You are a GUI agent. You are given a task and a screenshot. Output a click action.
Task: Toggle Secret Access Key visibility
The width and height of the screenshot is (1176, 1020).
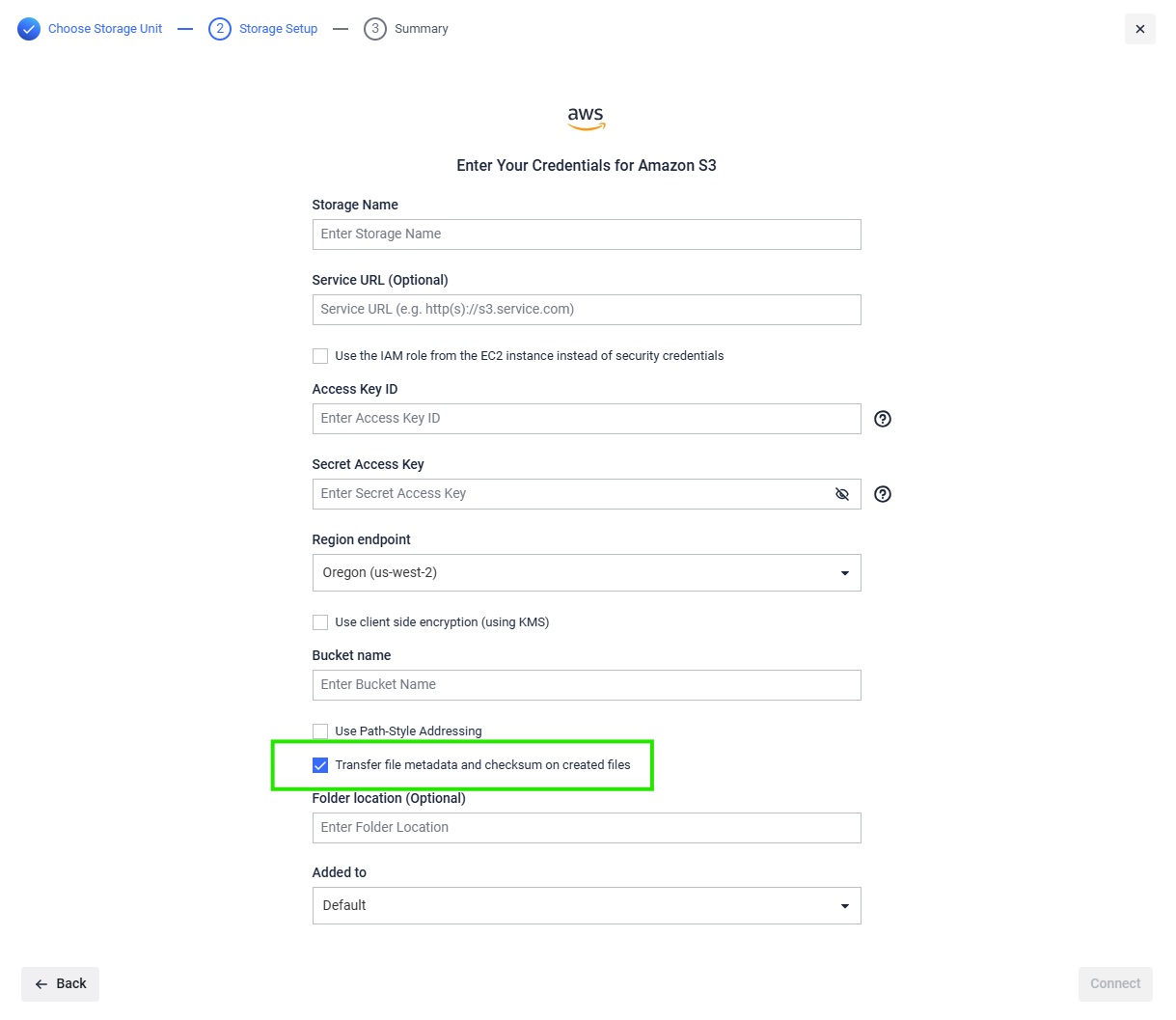pos(842,494)
